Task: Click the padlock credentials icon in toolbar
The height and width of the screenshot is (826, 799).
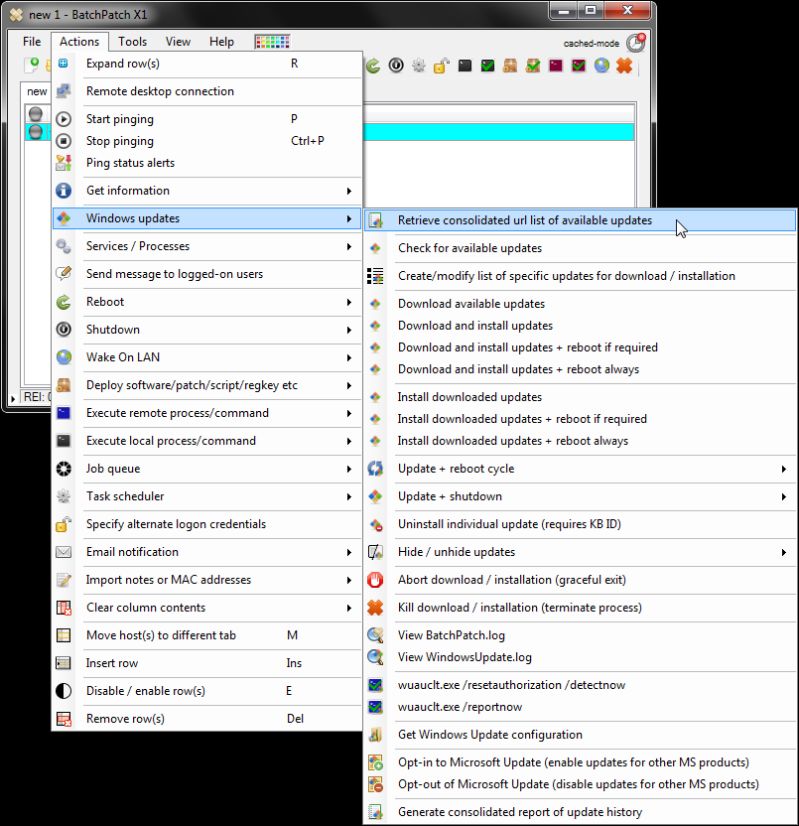Action: (x=441, y=66)
